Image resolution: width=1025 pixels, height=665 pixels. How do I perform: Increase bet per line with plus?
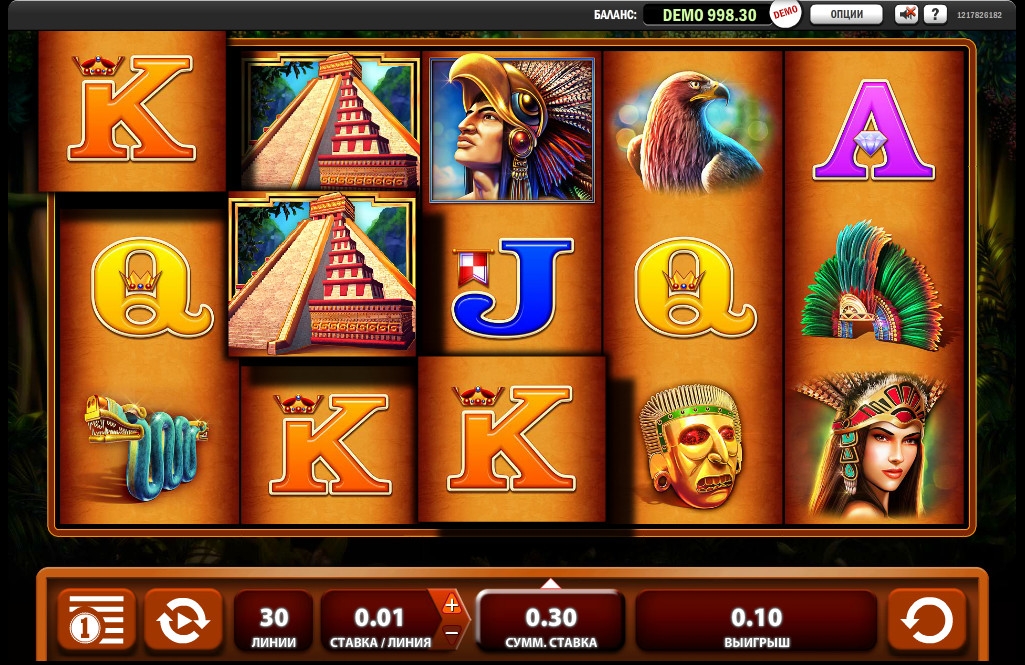tap(452, 605)
